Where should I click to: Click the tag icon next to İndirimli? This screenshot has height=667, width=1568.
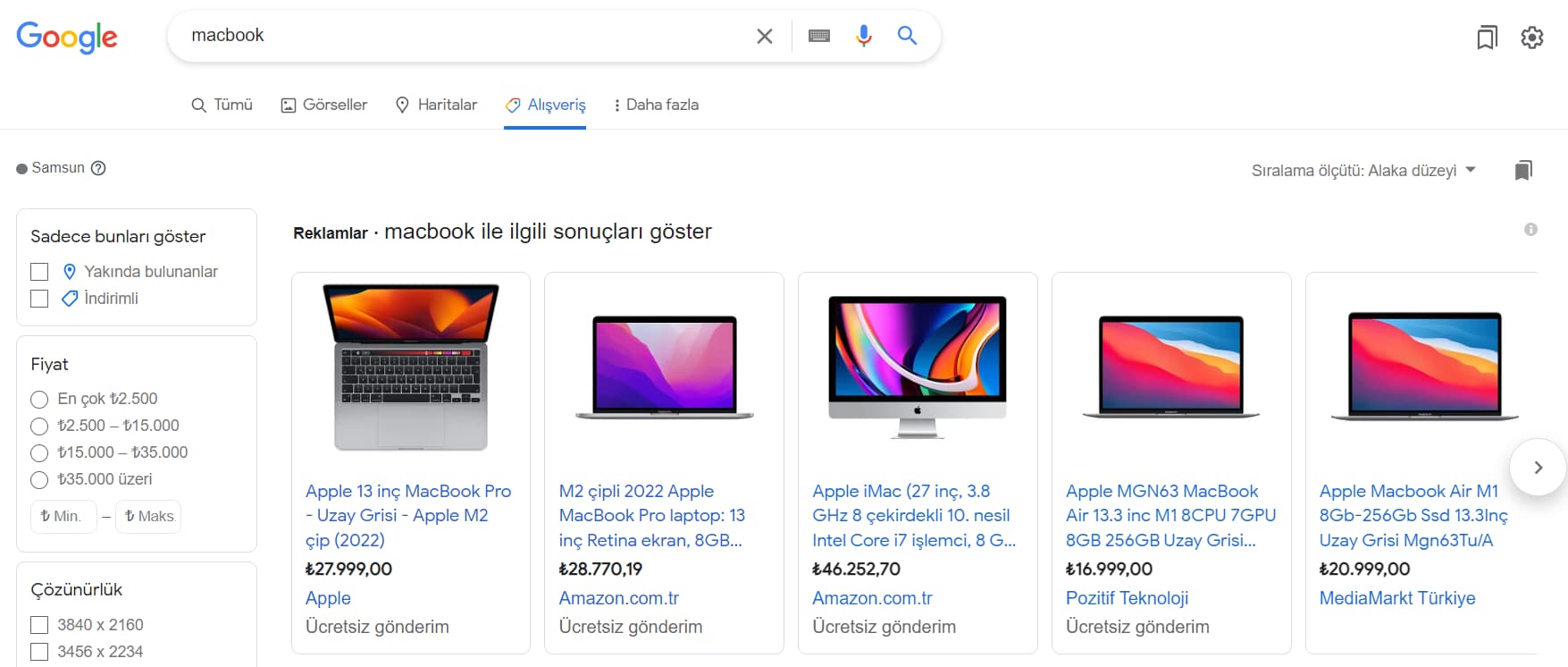pos(70,299)
